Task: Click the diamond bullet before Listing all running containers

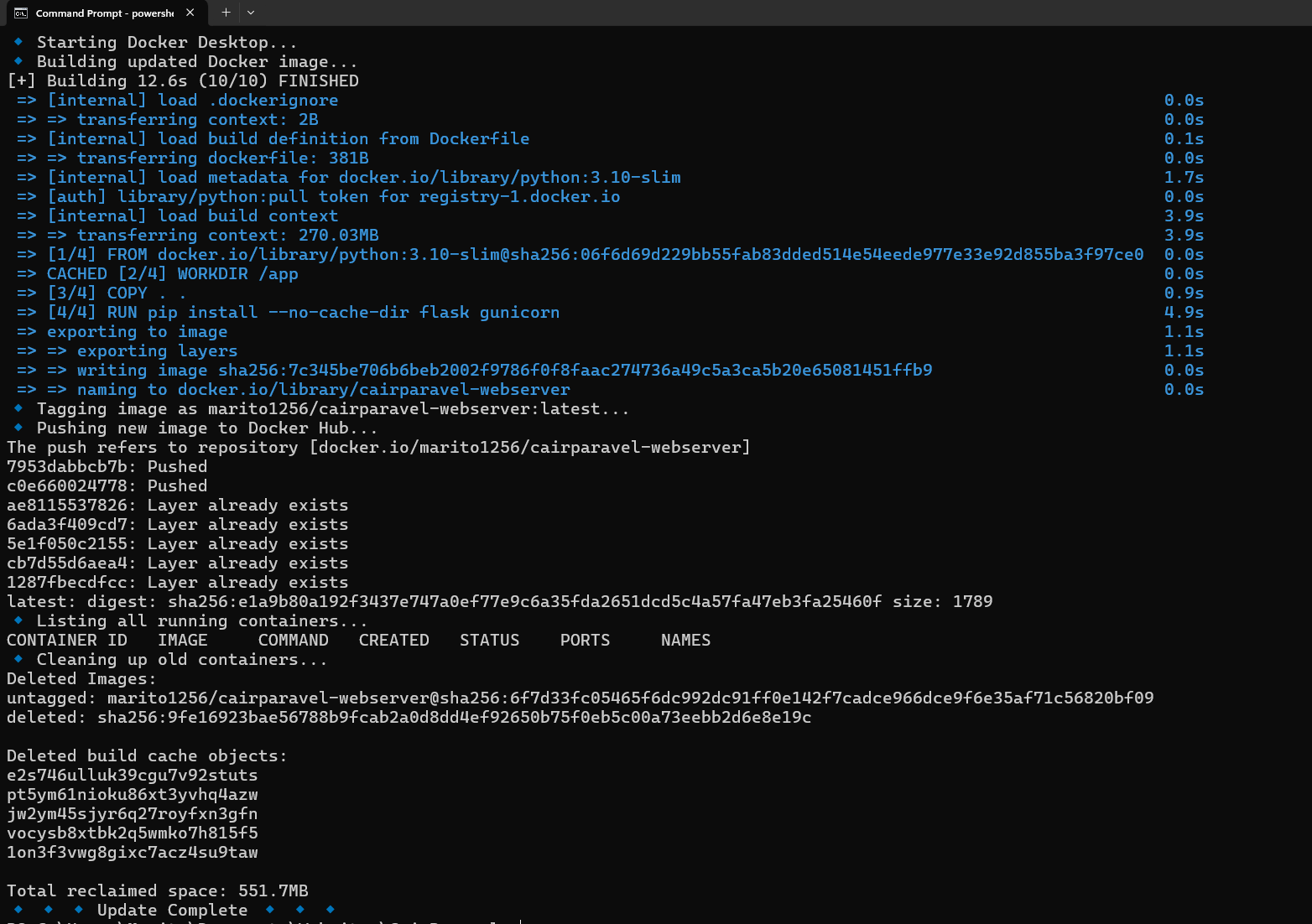Action: click(x=18, y=620)
